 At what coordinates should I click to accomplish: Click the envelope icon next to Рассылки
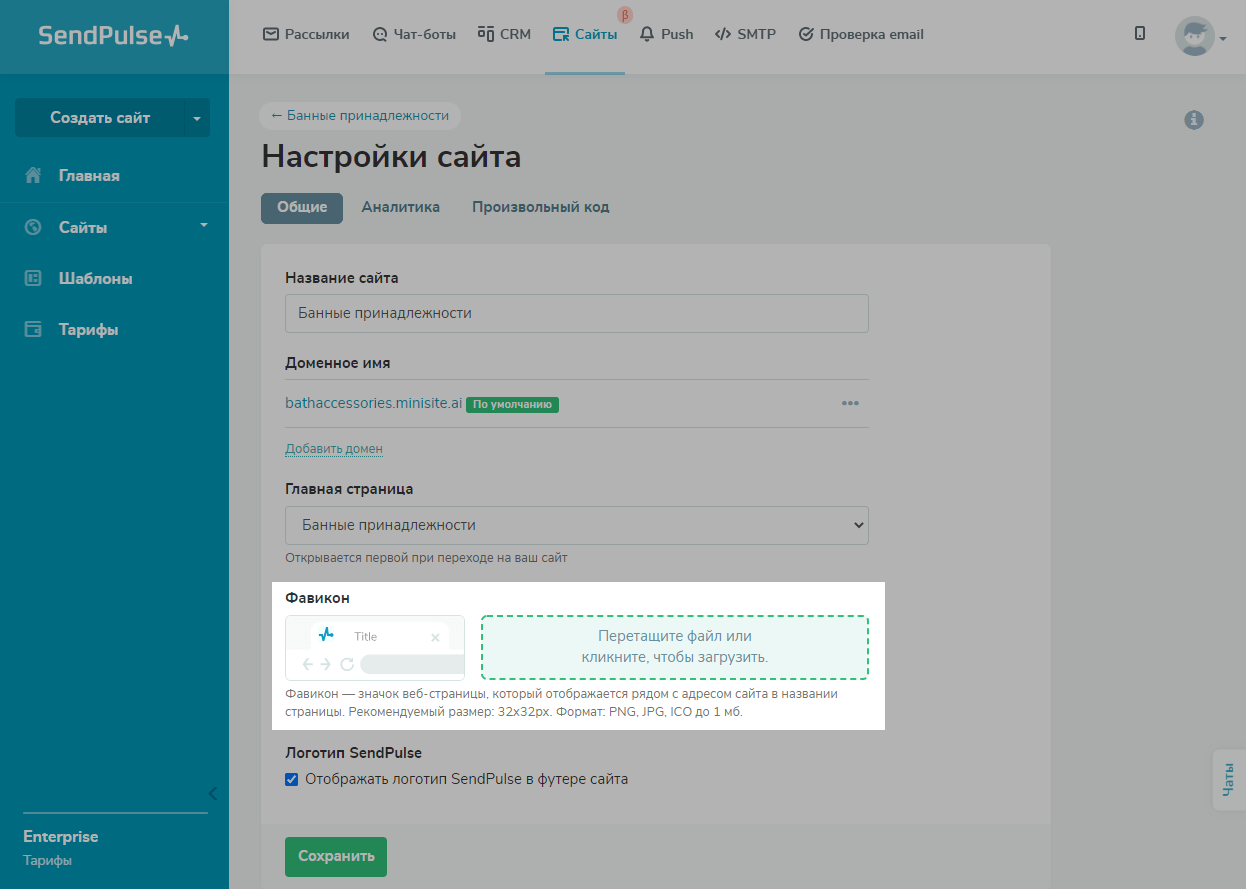point(270,34)
